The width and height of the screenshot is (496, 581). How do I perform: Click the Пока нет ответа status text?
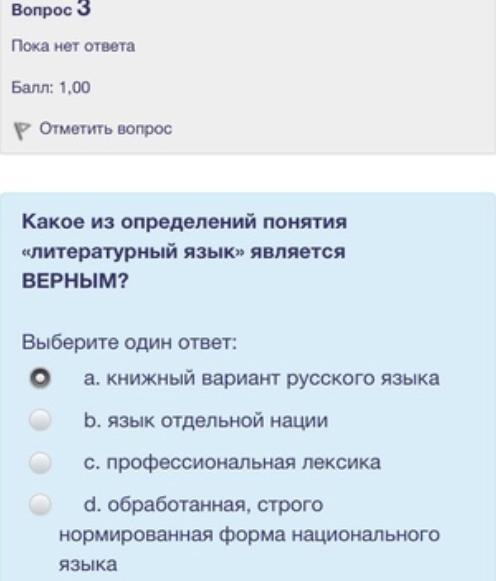pos(73,46)
